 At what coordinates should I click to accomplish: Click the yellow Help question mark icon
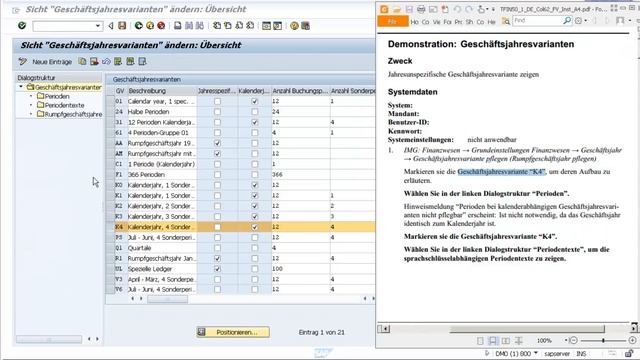[x=294, y=26]
